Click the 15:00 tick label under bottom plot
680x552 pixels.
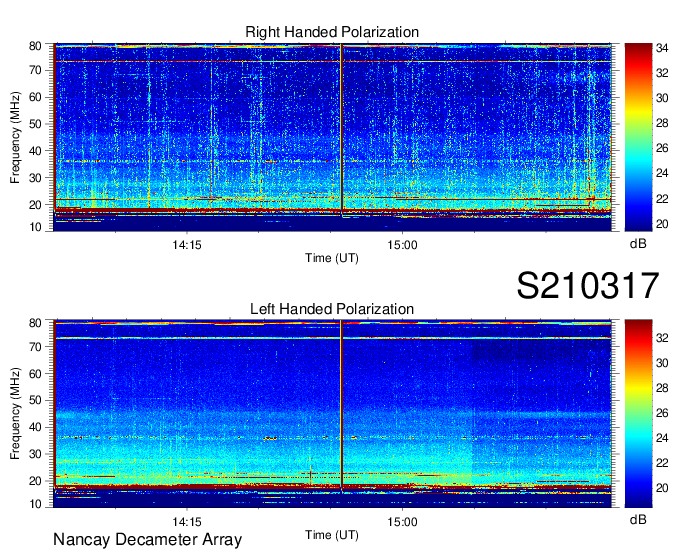tap(402, 522)
